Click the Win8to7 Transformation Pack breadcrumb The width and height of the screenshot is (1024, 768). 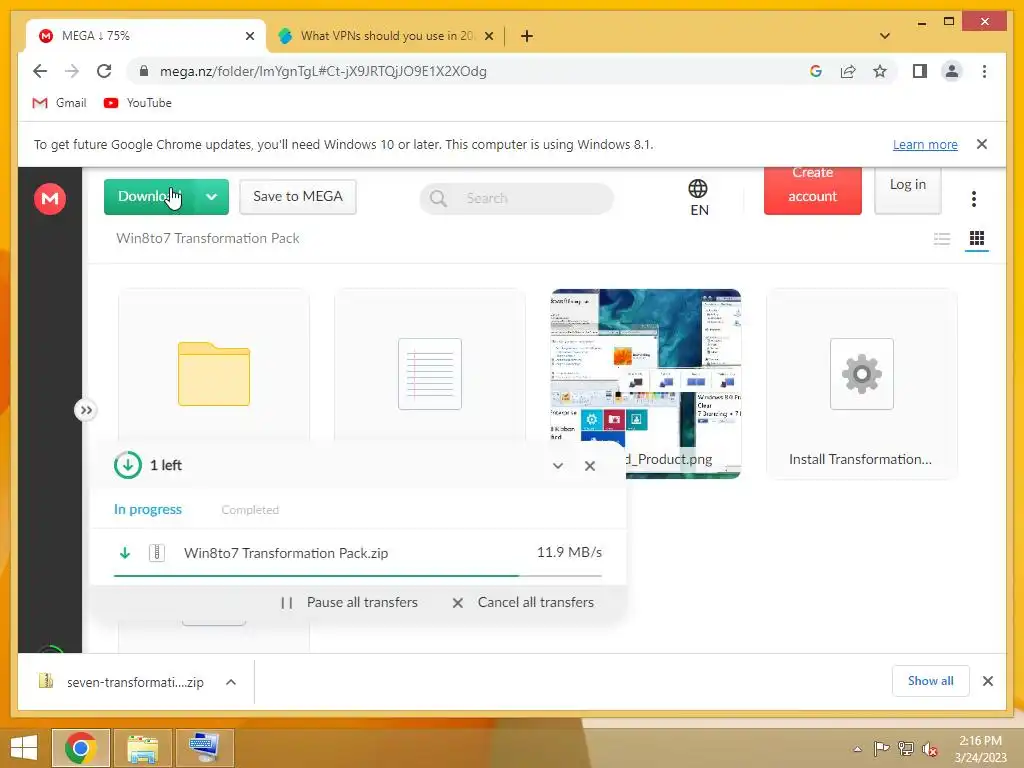pos(208,238)
